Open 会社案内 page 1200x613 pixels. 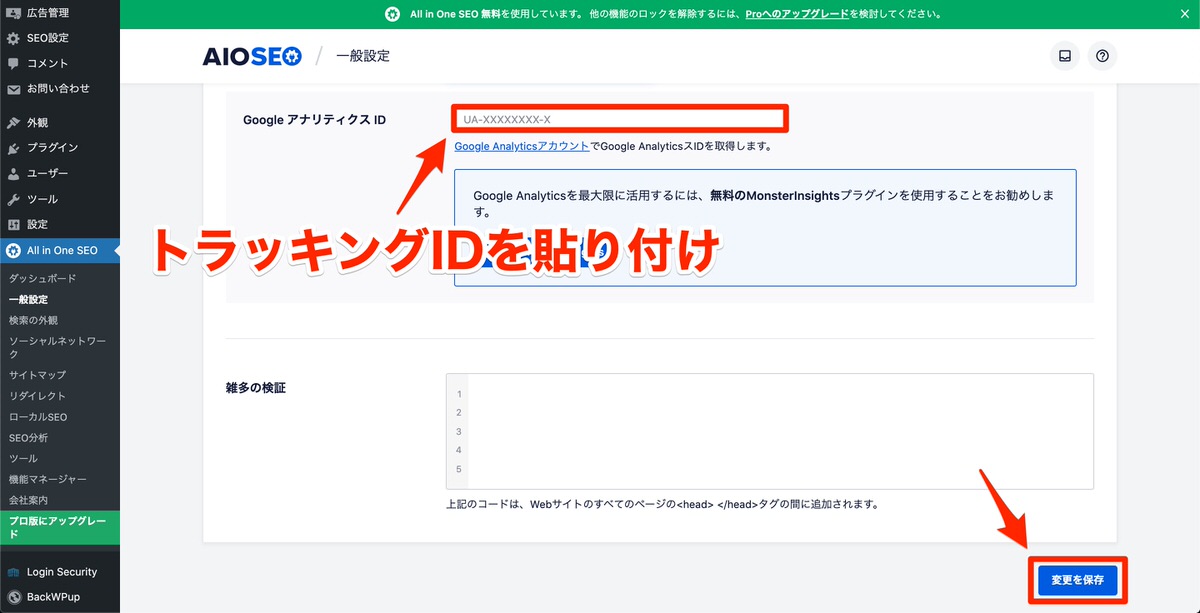tap(28, 499)
